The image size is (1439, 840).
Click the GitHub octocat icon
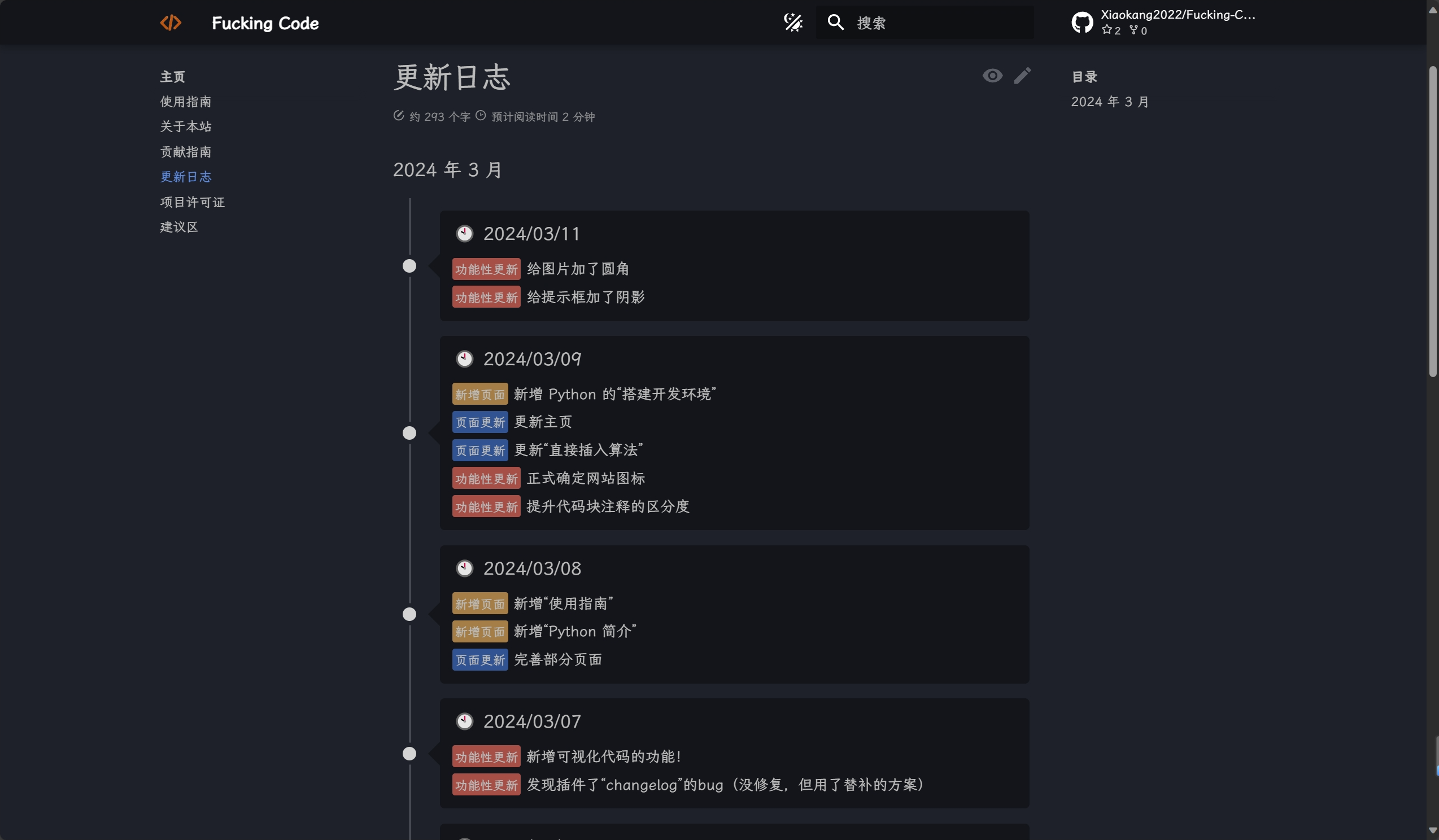(x=1082, y=23)
